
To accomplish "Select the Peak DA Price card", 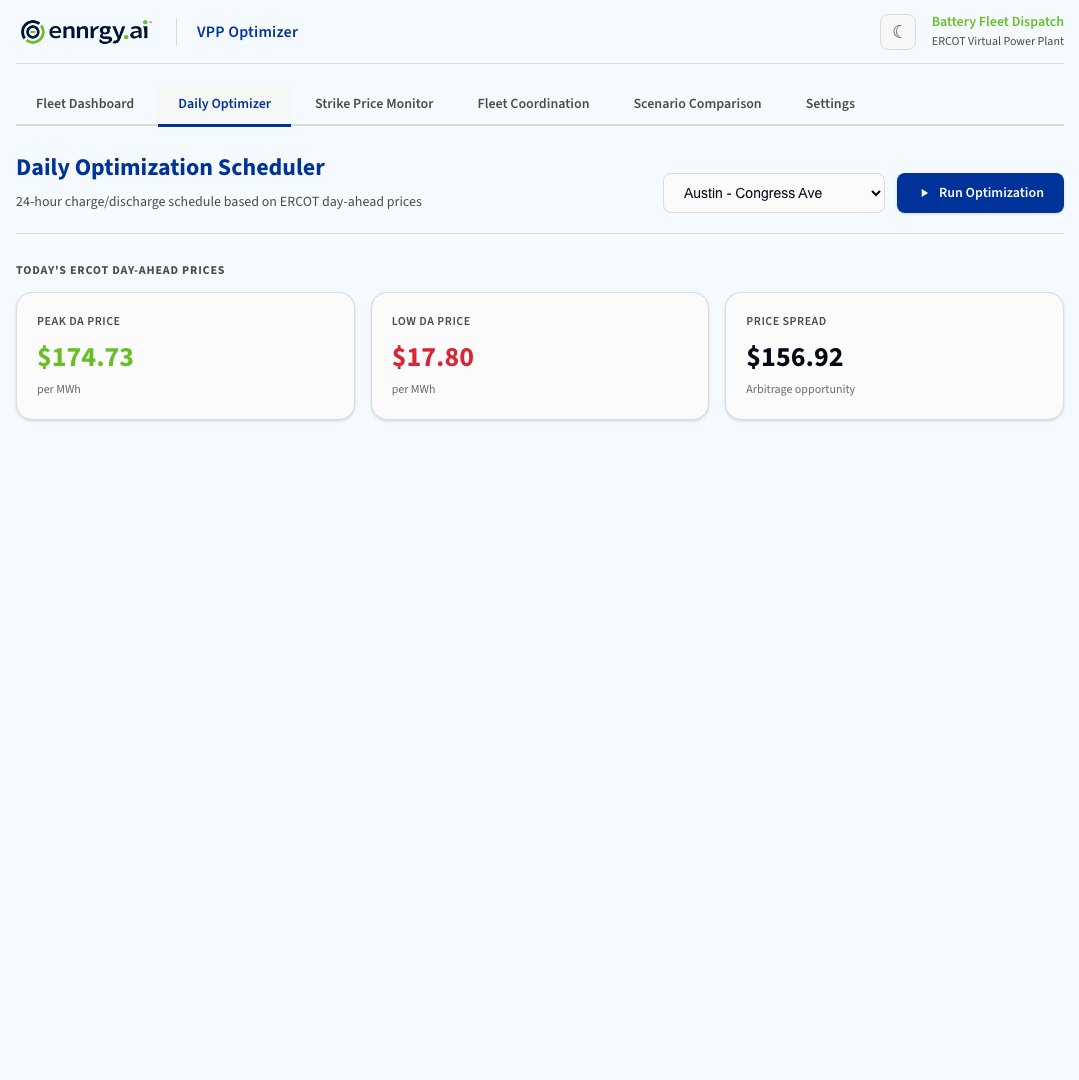I will tap(185, 355).
